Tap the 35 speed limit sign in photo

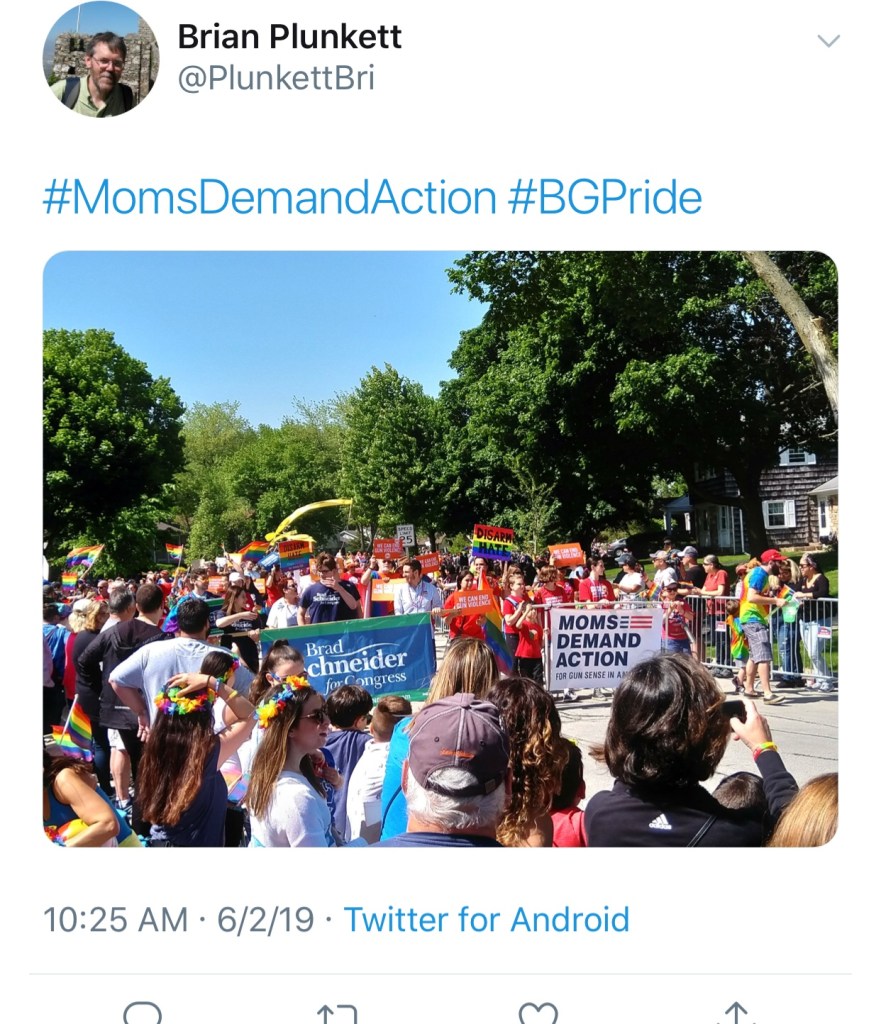(x=405, y=535)
